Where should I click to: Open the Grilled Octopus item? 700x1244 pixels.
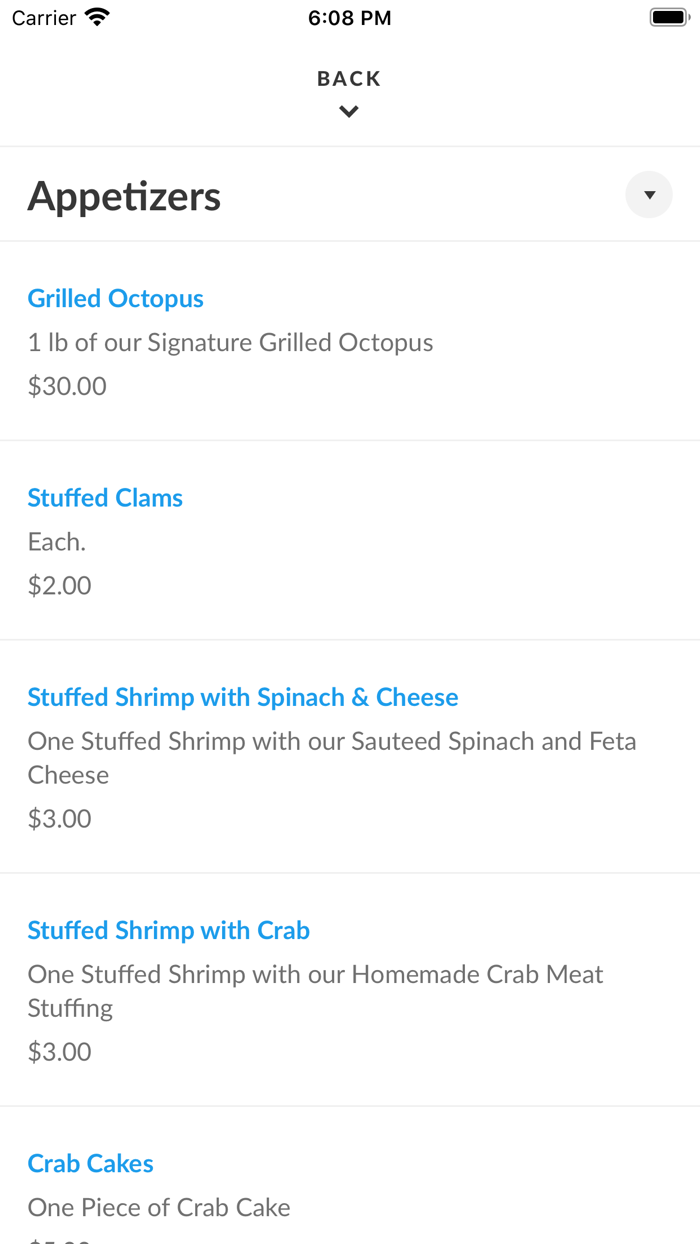click(115, 298)
